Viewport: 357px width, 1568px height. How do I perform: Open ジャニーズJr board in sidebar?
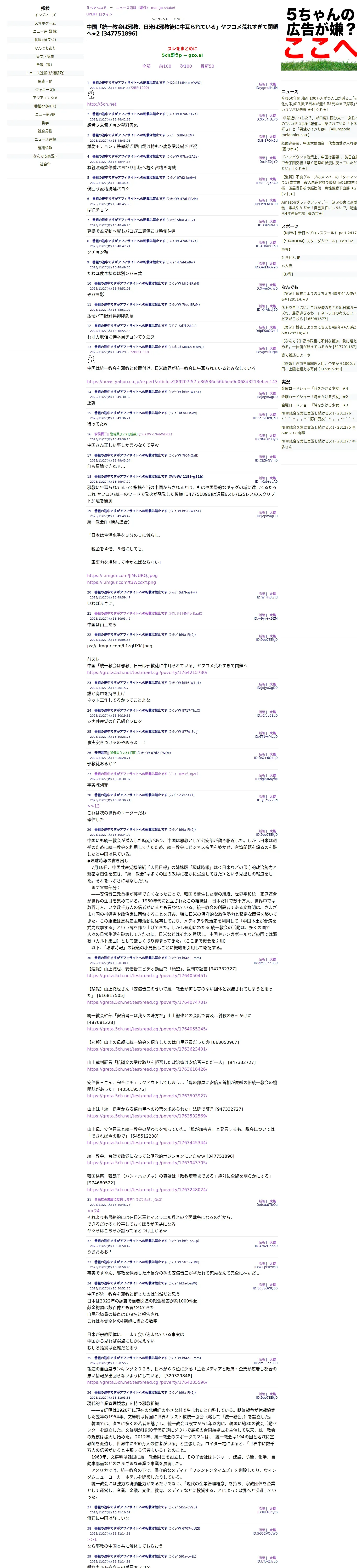pos(45,89)
